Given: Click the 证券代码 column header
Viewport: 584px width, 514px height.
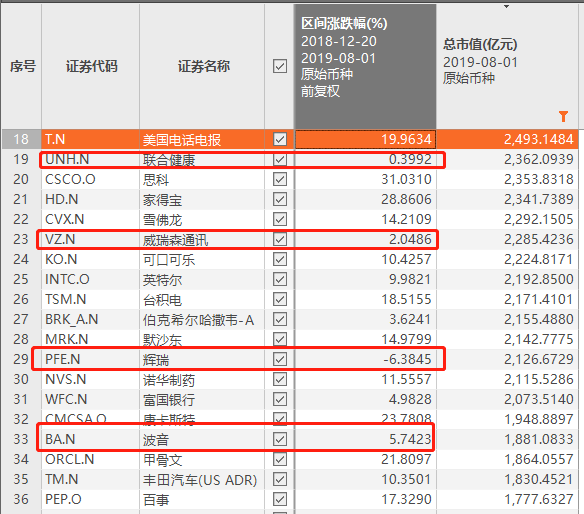Looking at the screenshot, I should [91, 67].
